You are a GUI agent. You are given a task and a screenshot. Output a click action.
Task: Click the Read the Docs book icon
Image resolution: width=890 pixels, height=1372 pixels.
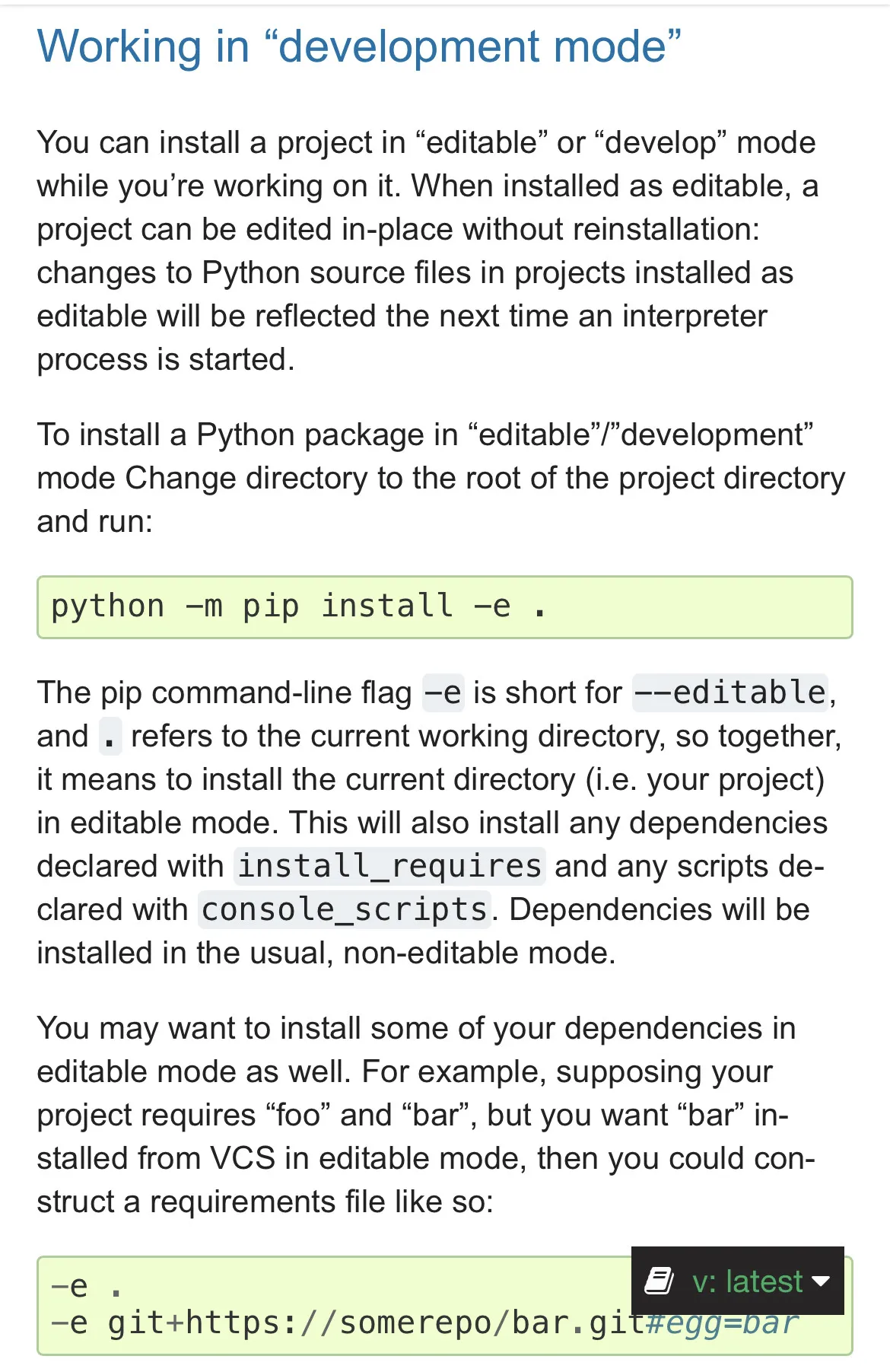[x=660, y=1281]
